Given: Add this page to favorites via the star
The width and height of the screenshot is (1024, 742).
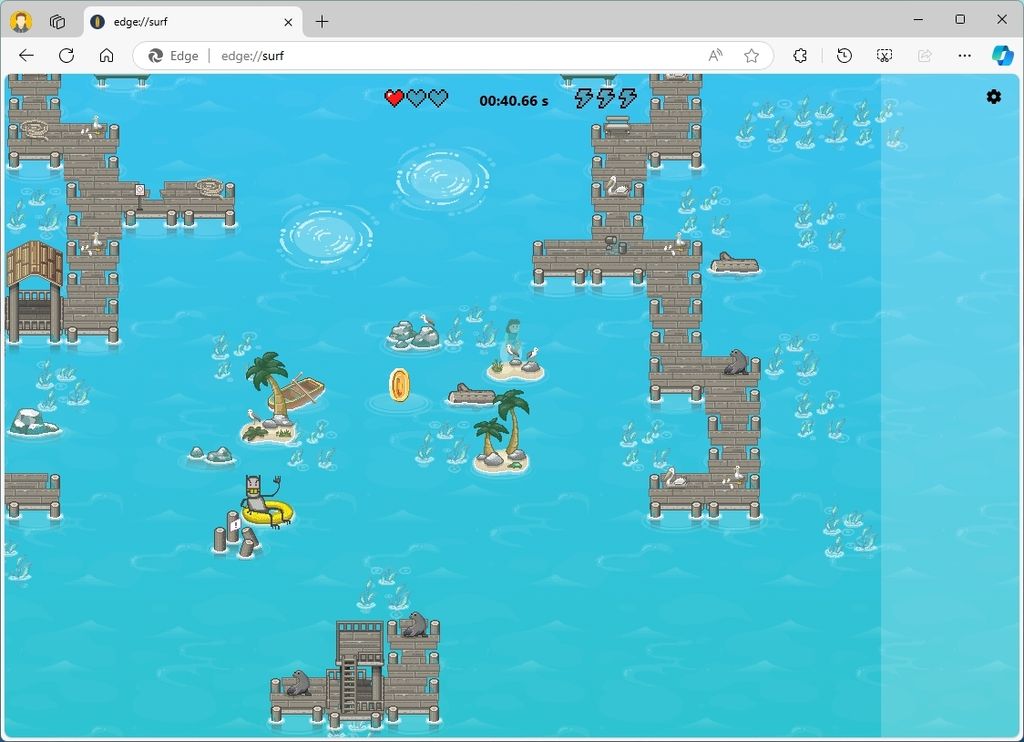Looking at the screenshot, I should click(x=750, y=56).
